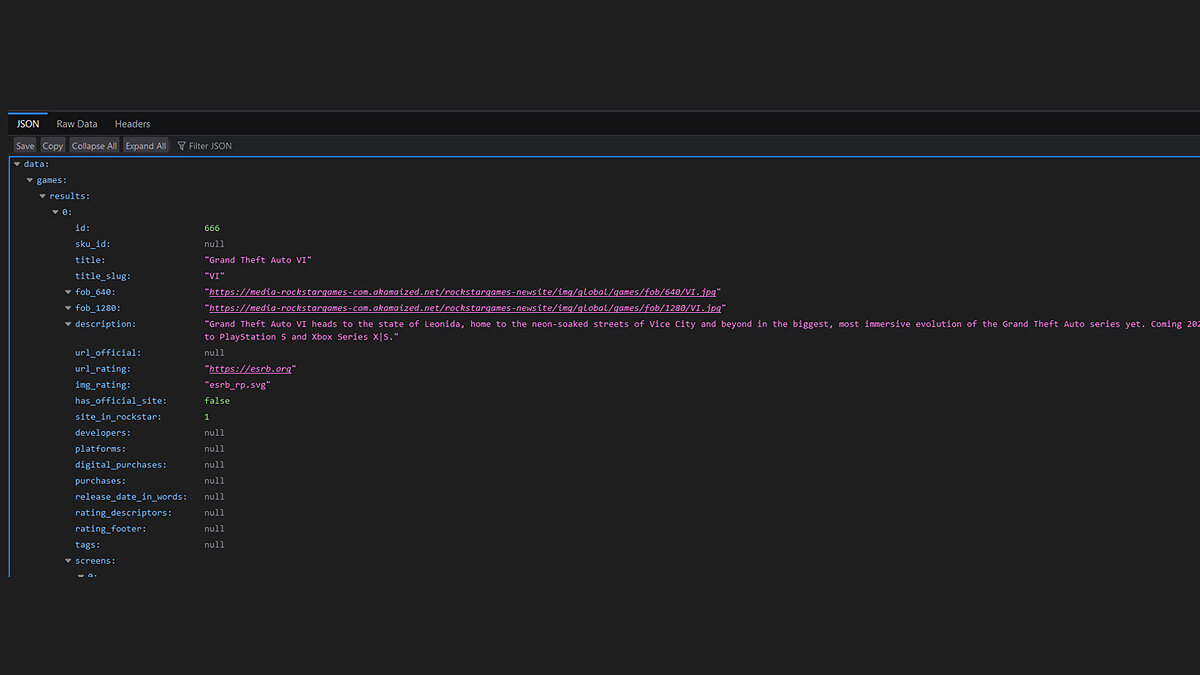The height and width of the screenshot is (675, 1200).
Task: Open the fob/1280/VI.jpg image link
Action: (465, 308)
